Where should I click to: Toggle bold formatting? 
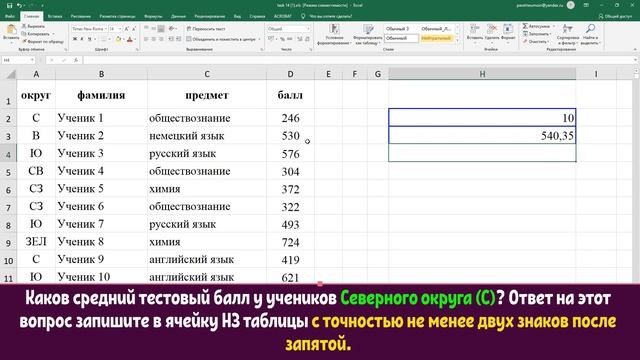pos(75,39)
